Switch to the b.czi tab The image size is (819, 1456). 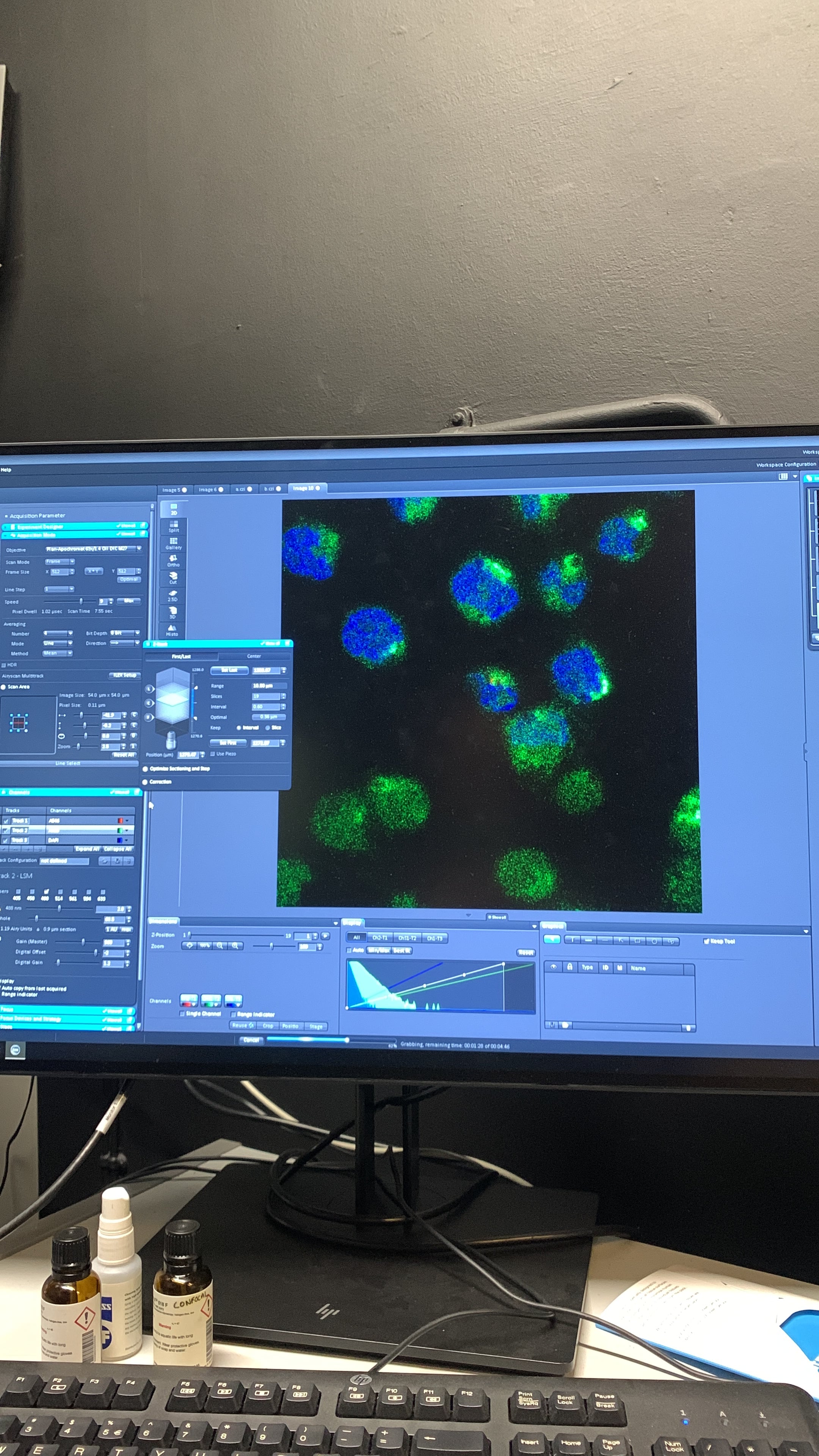coord(273,489)
